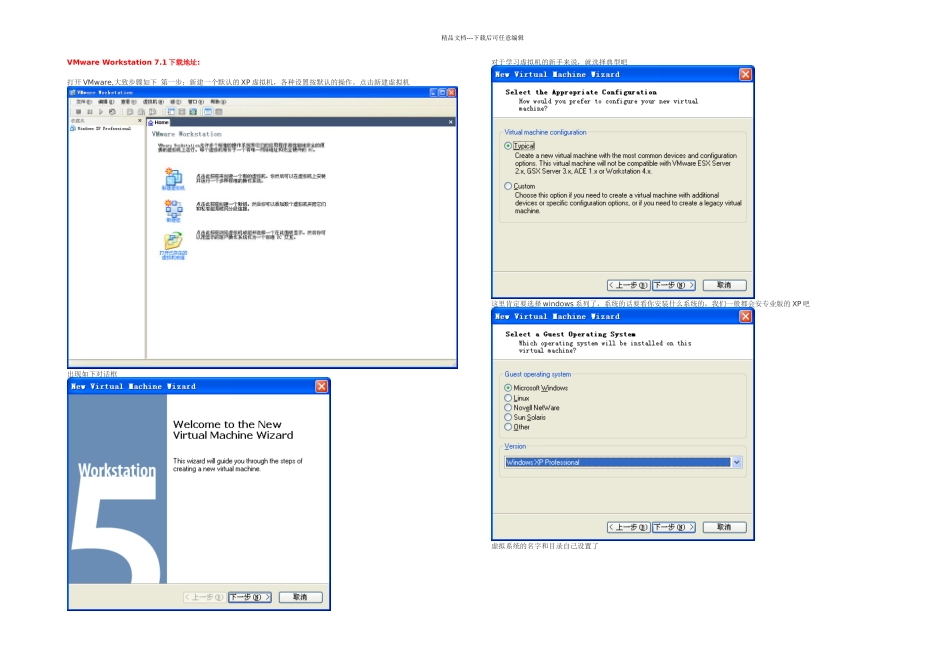Screen dimensions: 950x672
Task: Click 上一步 in the Welcome wizard
Action: coord(204,597)
